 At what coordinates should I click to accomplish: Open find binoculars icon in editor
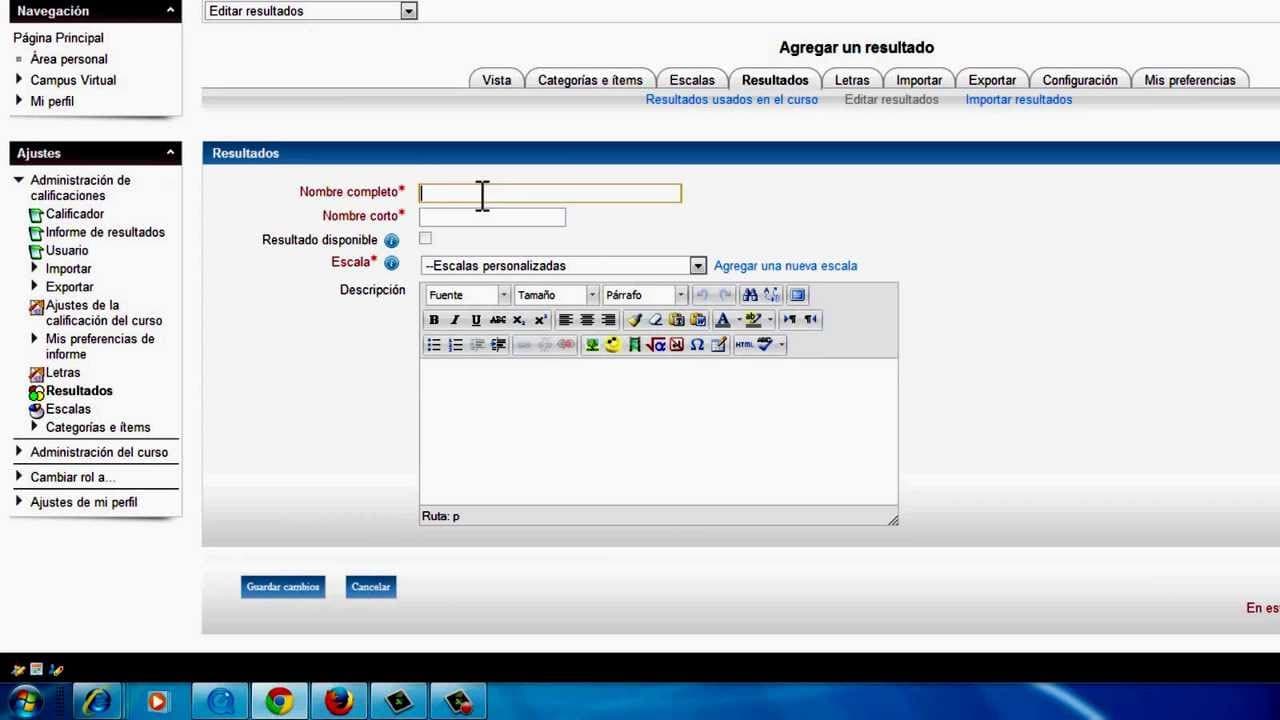tap(750, 295)
